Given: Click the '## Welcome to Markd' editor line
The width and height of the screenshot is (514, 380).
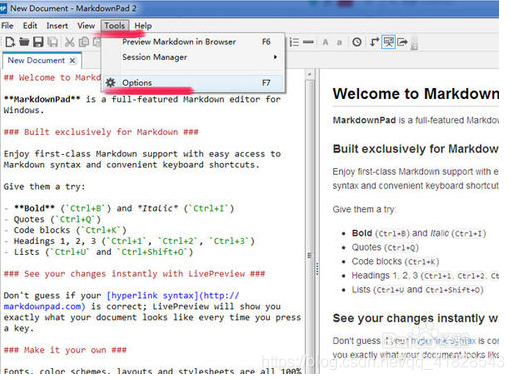Looking at the screenshot, I should click(x=52, y=78).
